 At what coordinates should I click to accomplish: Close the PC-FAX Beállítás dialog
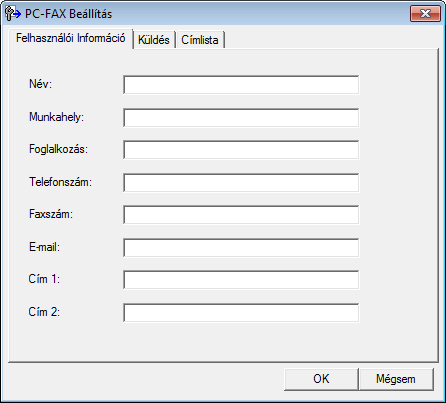click(x=425, y=14)
